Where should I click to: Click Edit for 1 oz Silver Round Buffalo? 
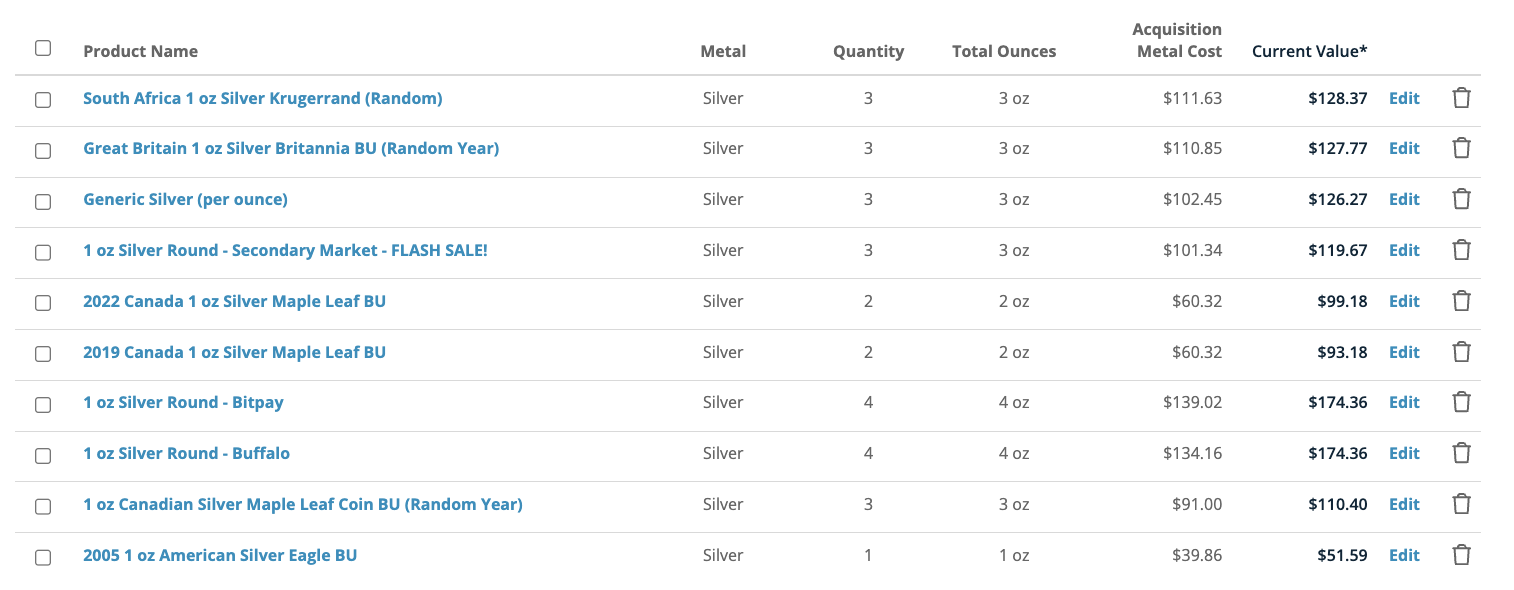(x=1404, y=453)
